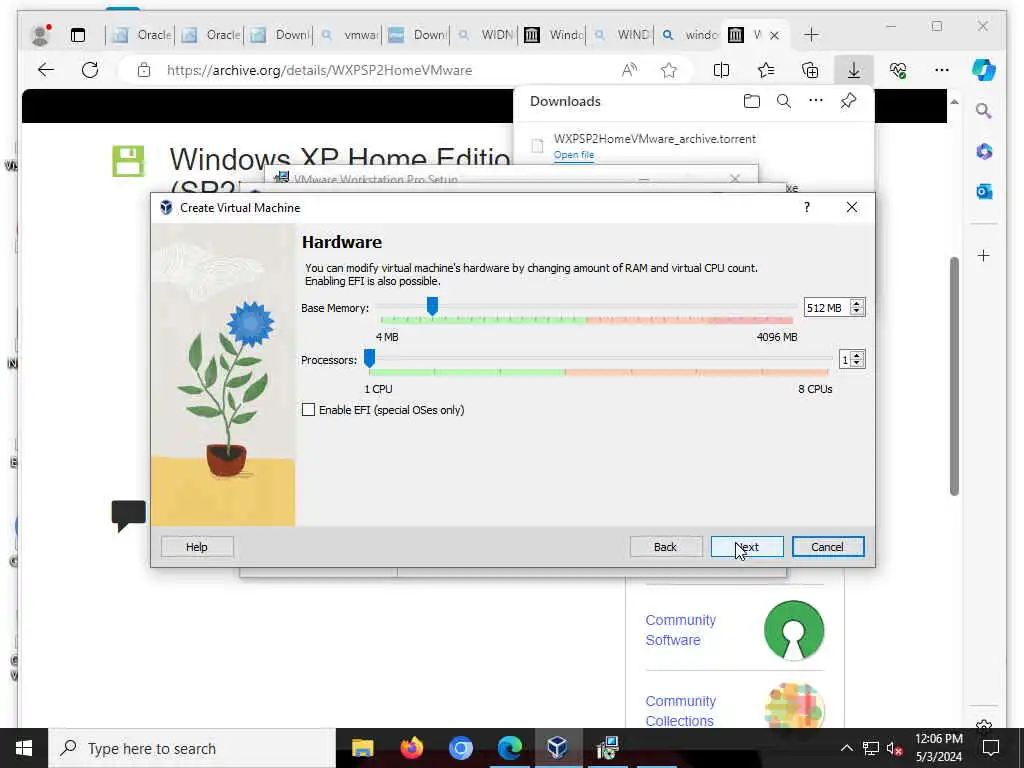The height and width of the screenshot is (768, 1024).
Task: Click the Community Collections link
Action: point(680,711)
